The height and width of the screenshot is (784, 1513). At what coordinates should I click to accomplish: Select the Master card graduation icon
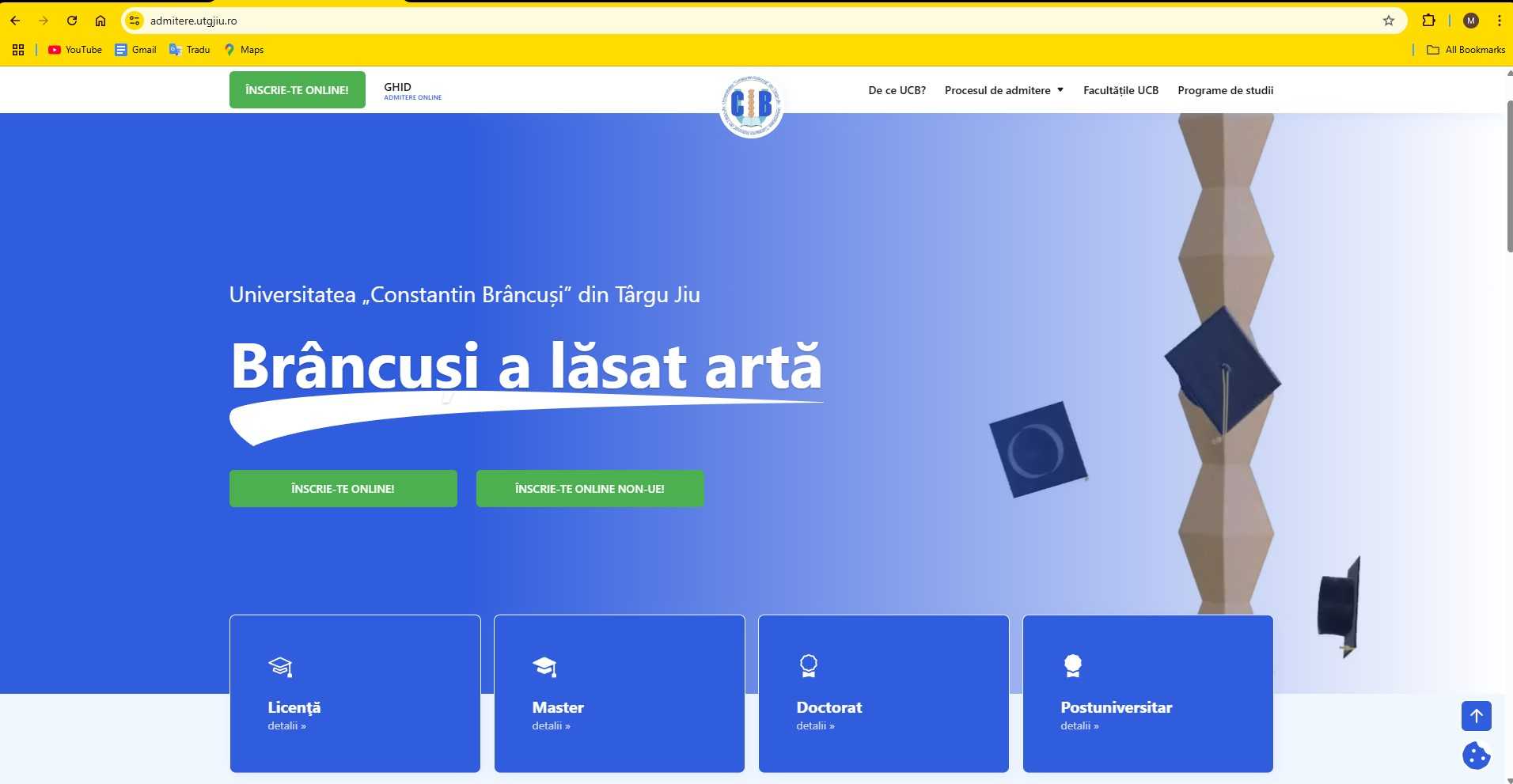coord(544,667)
